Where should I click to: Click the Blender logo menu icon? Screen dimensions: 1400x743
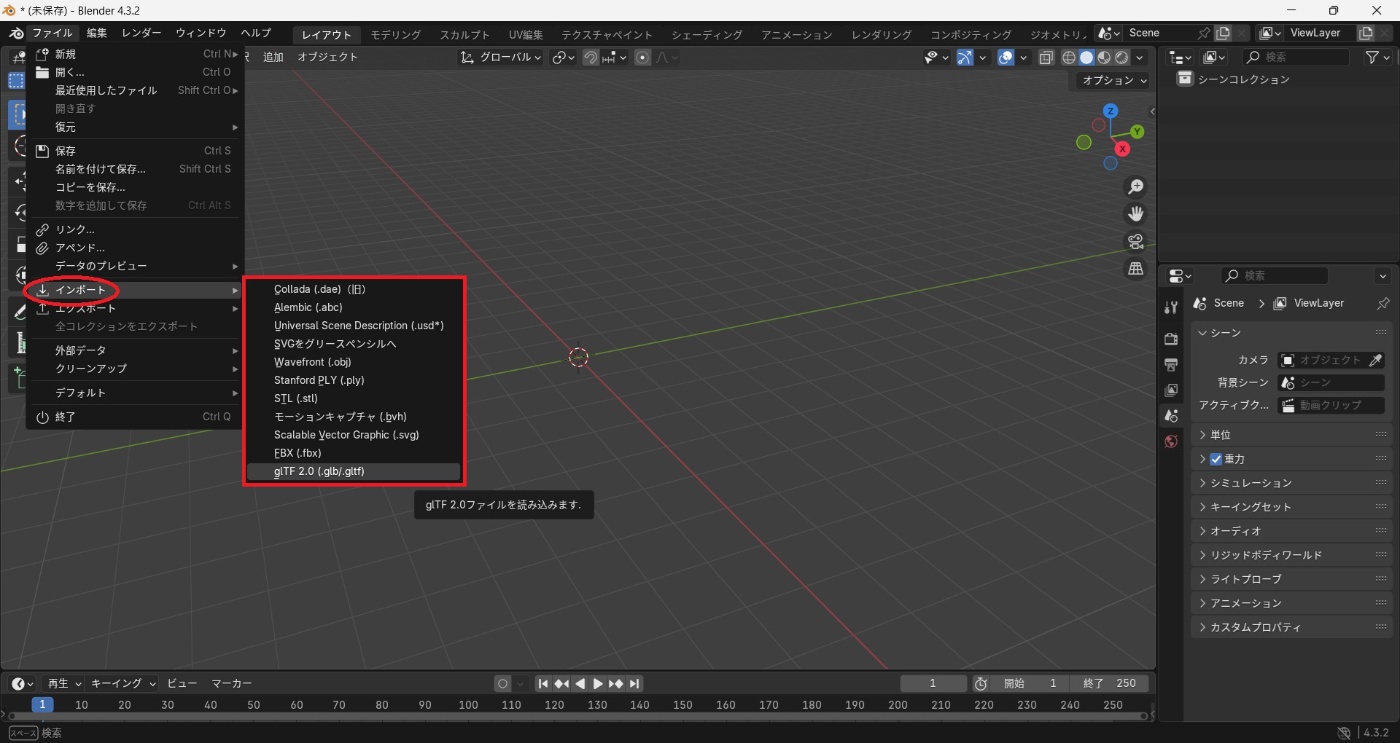coord(16,33)
